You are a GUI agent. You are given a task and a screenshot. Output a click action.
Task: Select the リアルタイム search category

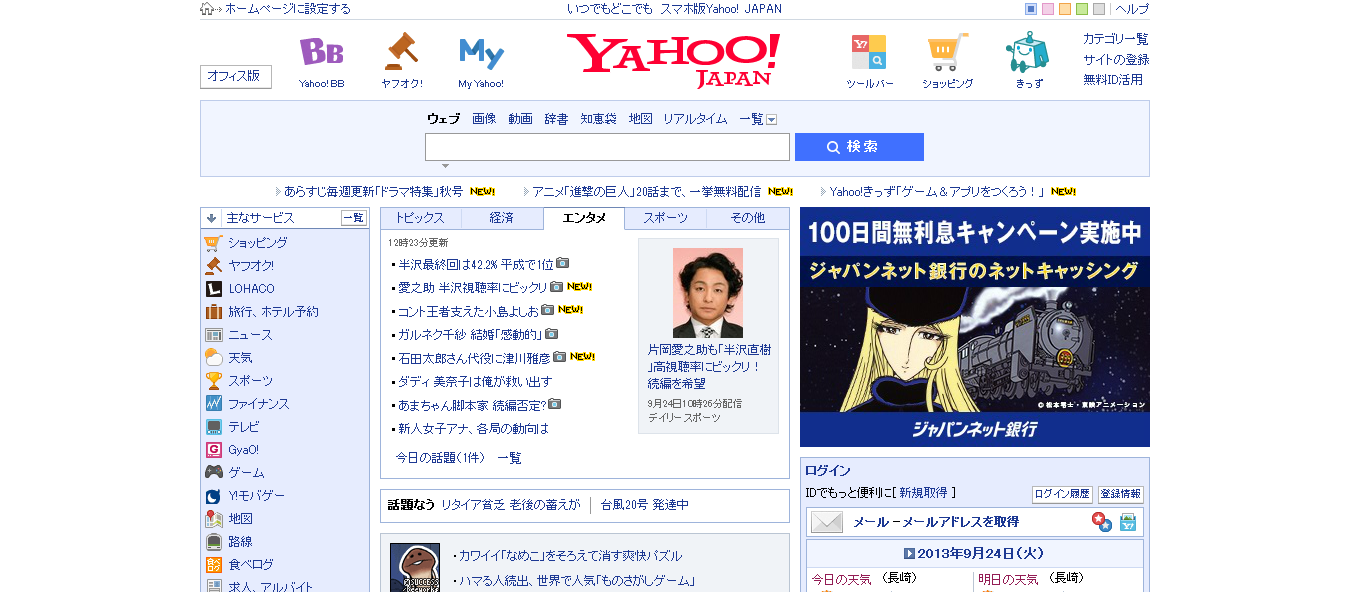click(x=695, y=119)
